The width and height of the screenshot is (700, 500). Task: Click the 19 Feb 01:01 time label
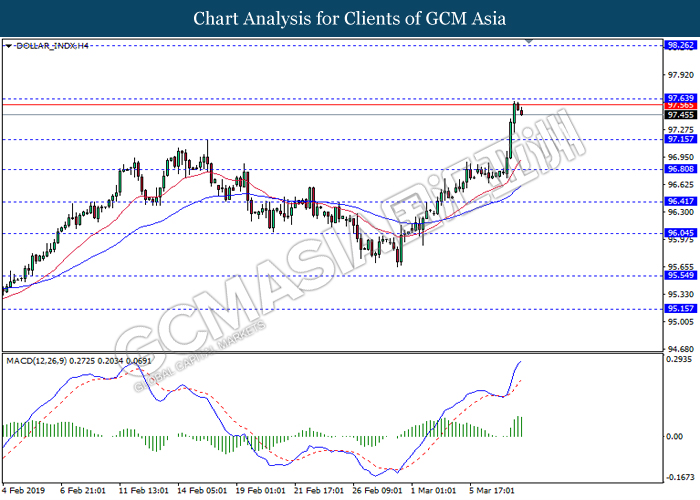260,490
